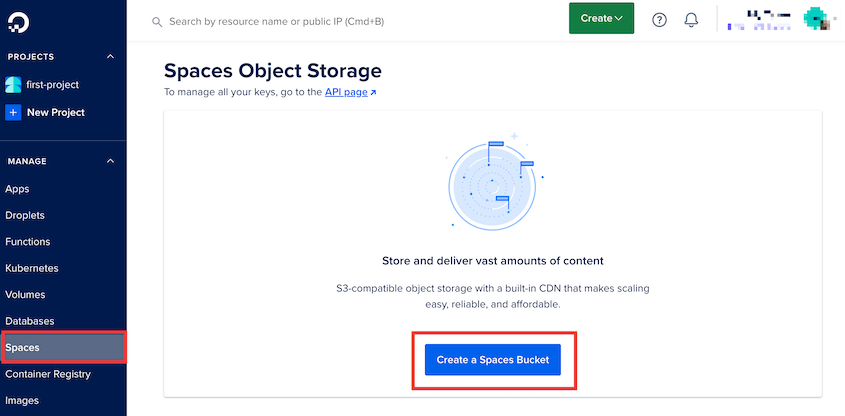Click the DigitalOcean logo icon
845x416 pixels.
[x=19, y=23]
